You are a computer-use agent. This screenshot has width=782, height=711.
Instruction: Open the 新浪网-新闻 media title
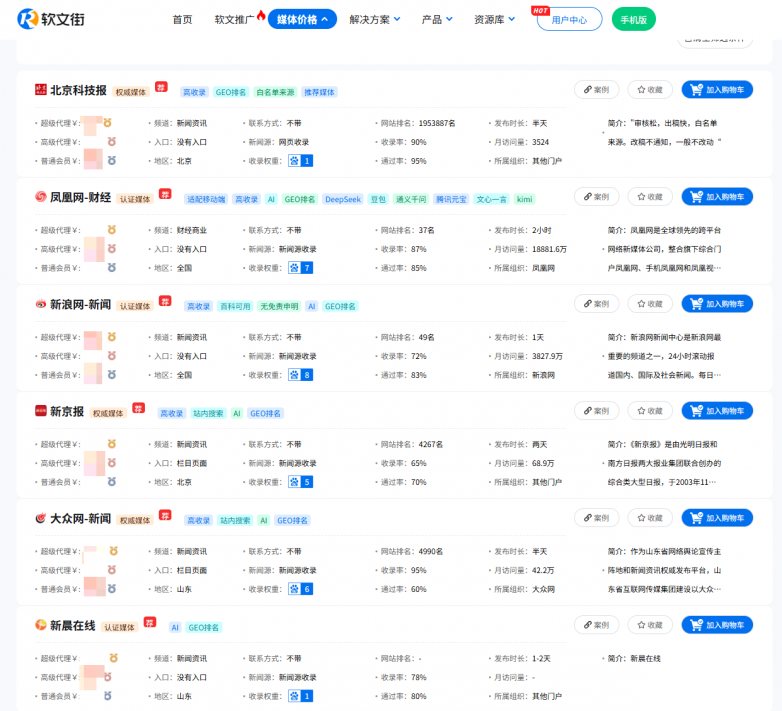coord(80,304)
